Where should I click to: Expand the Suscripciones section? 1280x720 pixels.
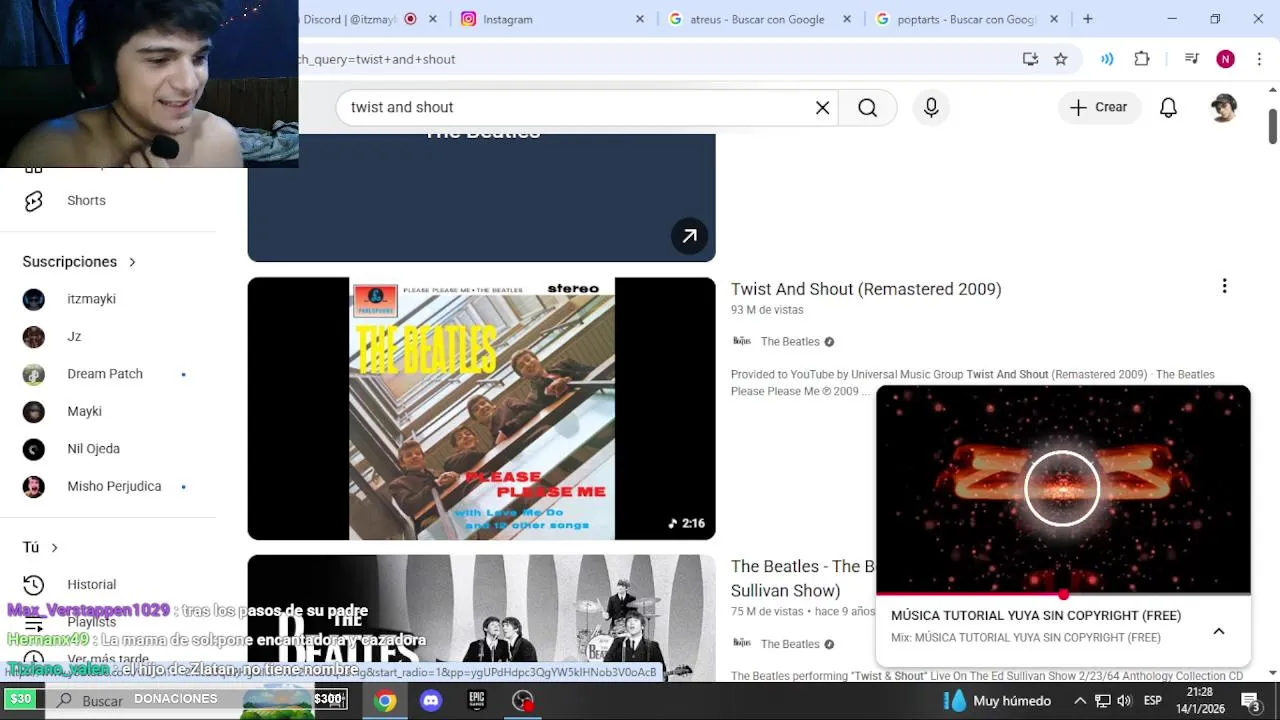(x=79, y=262)
